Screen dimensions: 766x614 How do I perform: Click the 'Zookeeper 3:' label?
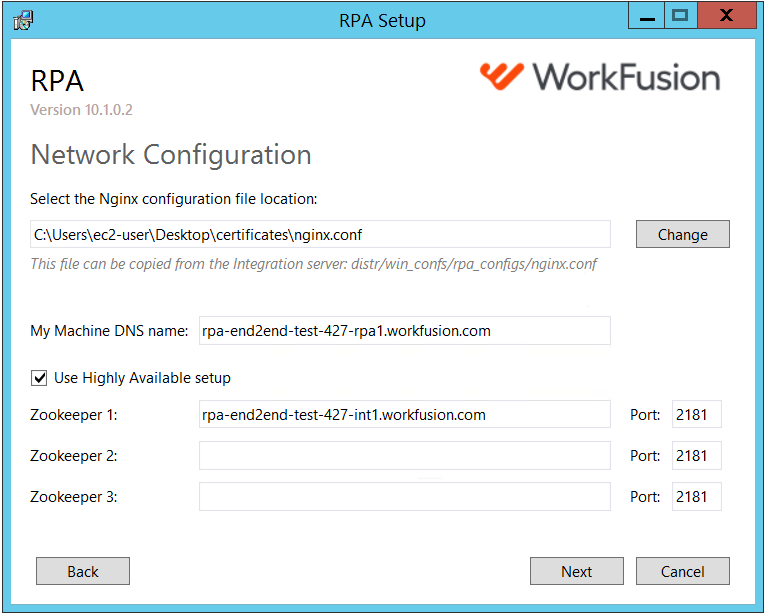tap(74, 497)
